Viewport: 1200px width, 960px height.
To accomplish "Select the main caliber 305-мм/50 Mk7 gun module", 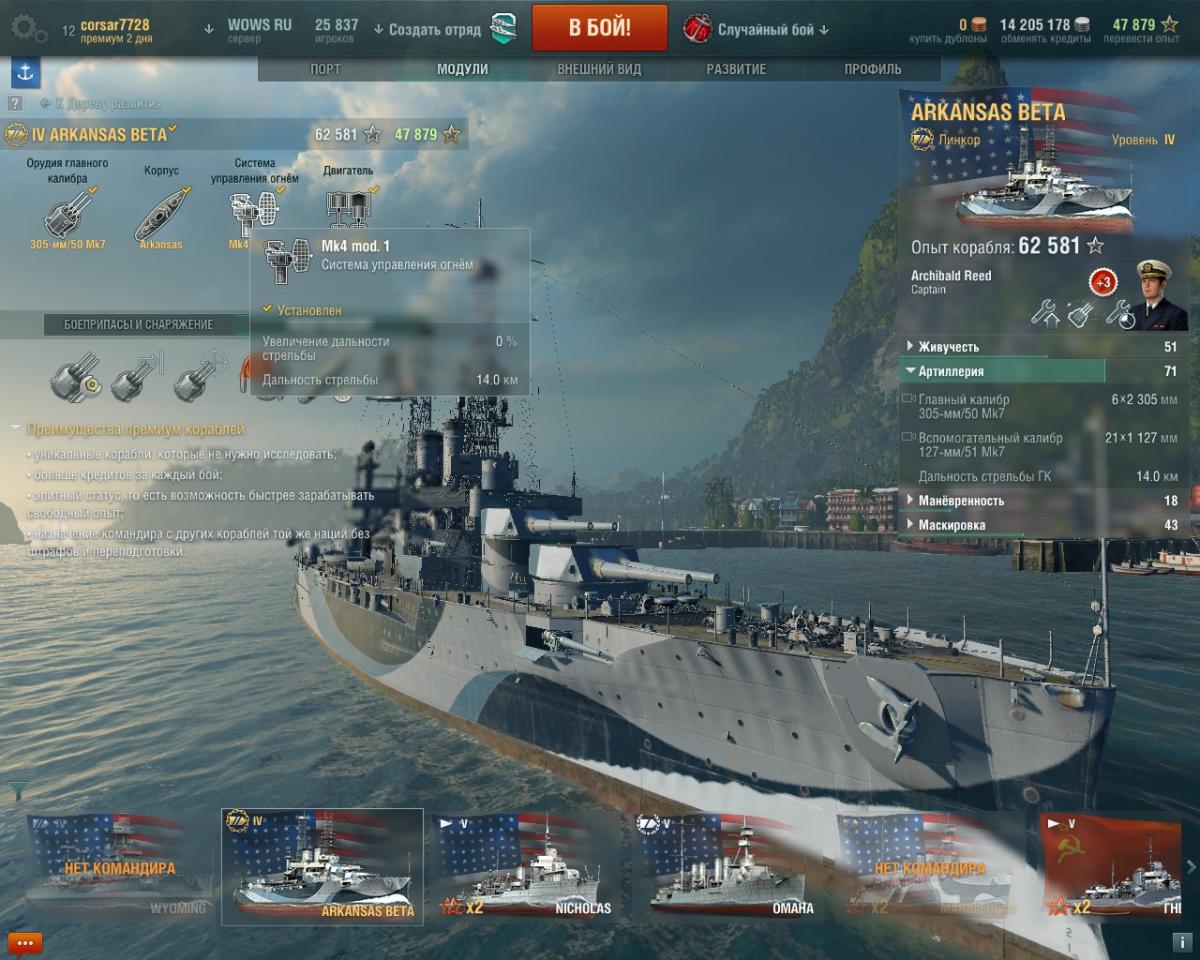I will [x=68, y=213].
